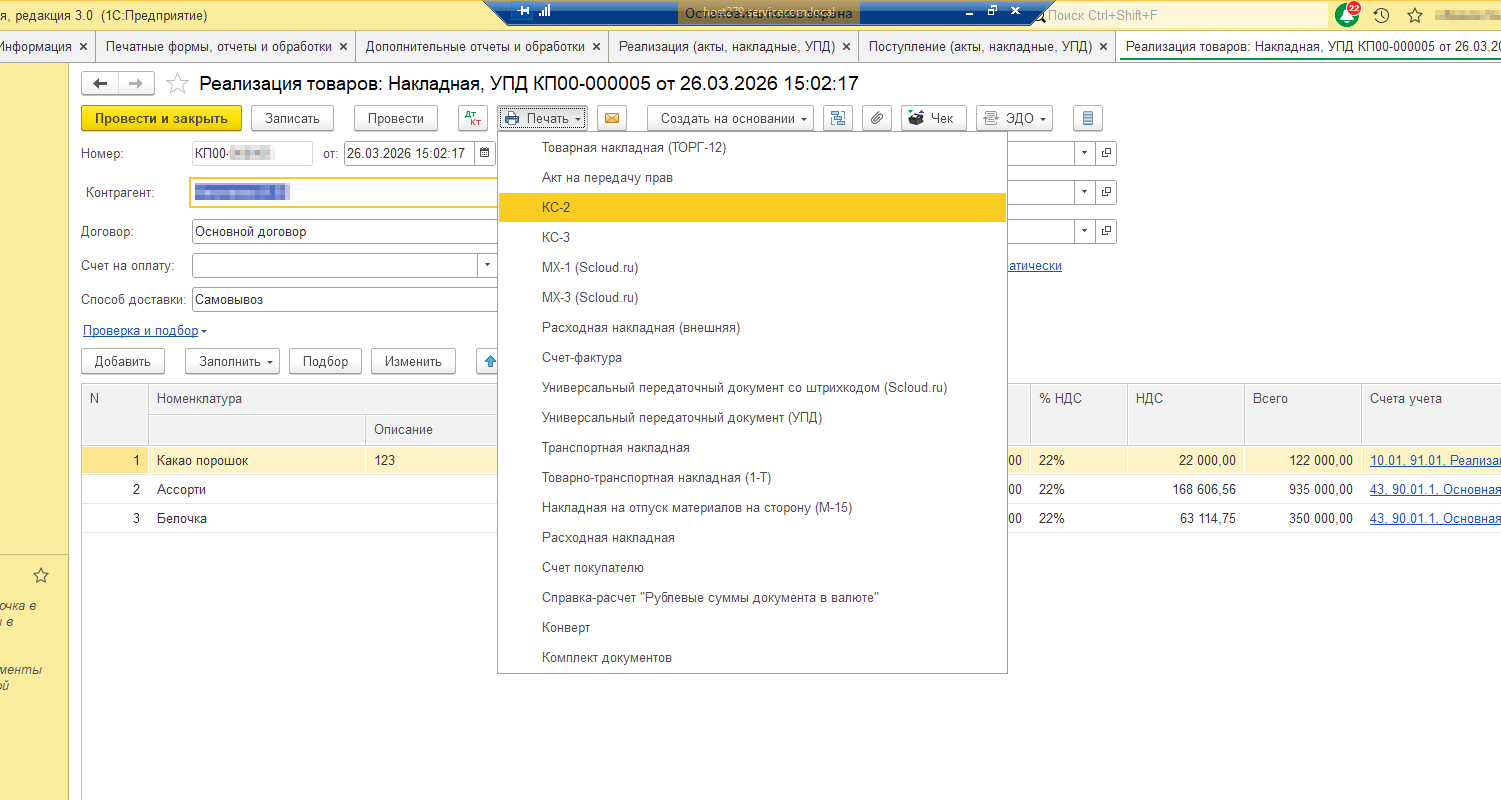This screenshot has height=800, width=1501.
Task: Send the document by email envelope icon
Action: pyautogui.click(x=612, y=118)
